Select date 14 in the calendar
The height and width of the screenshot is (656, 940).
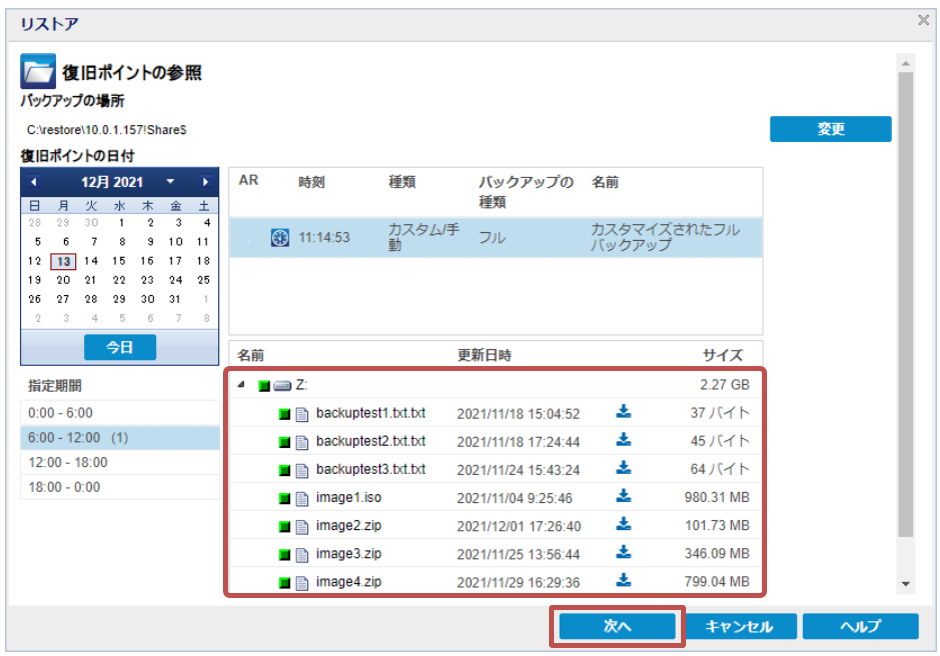pos(91,260)
